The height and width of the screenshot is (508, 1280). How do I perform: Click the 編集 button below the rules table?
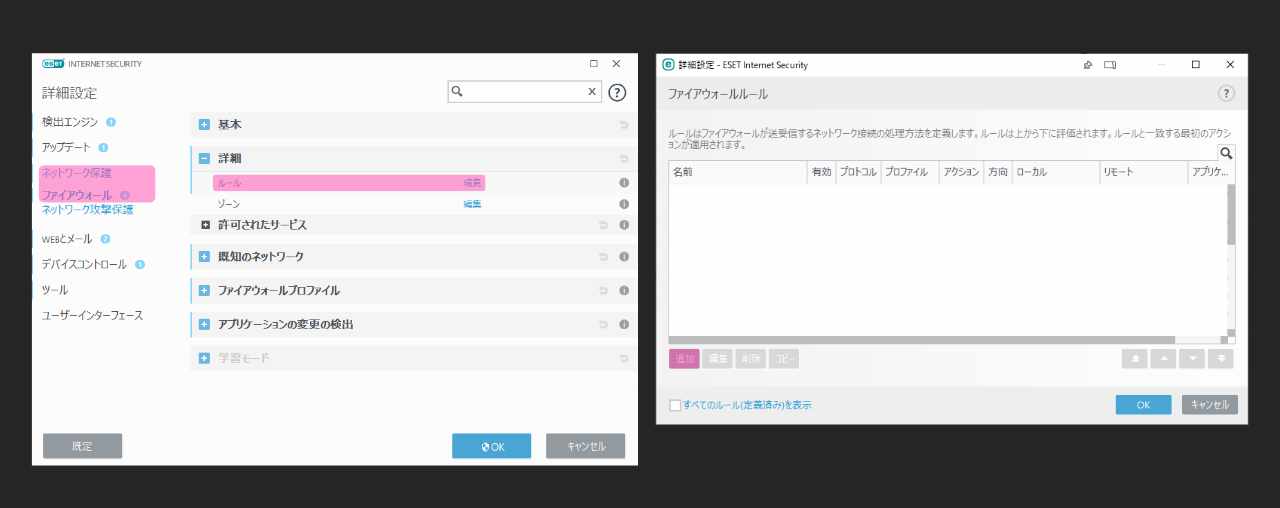tap(717, 359)
